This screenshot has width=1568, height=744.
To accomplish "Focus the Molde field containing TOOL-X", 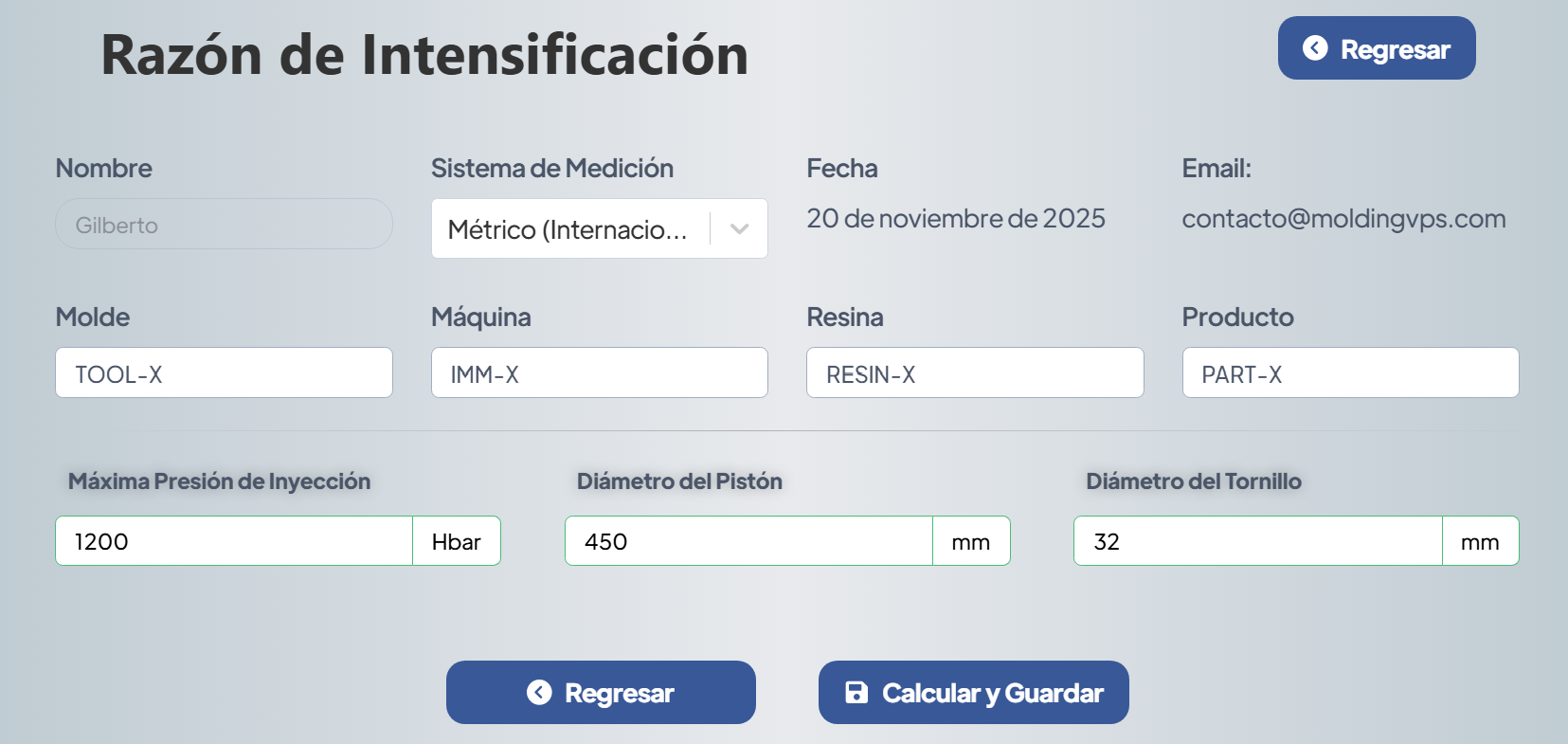I will [x=224, y=373].
